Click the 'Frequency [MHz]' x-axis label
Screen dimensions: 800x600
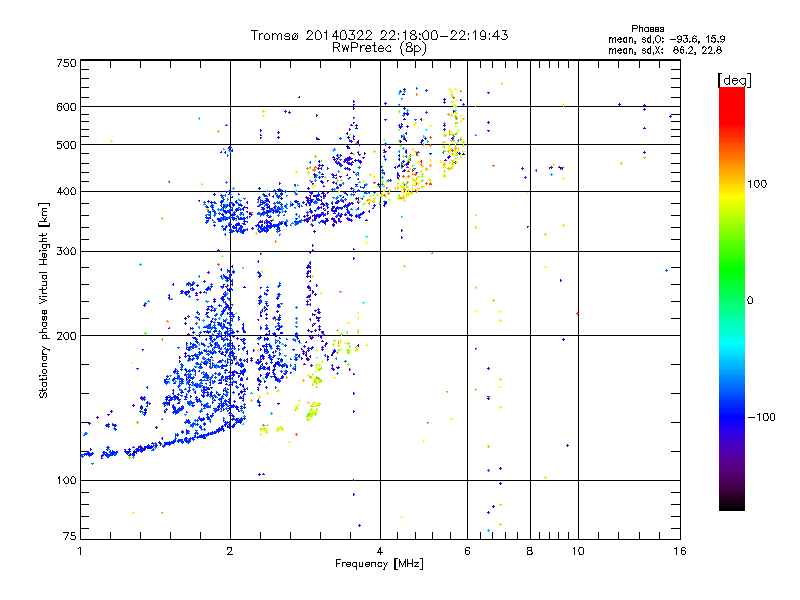tap(379, 564)
